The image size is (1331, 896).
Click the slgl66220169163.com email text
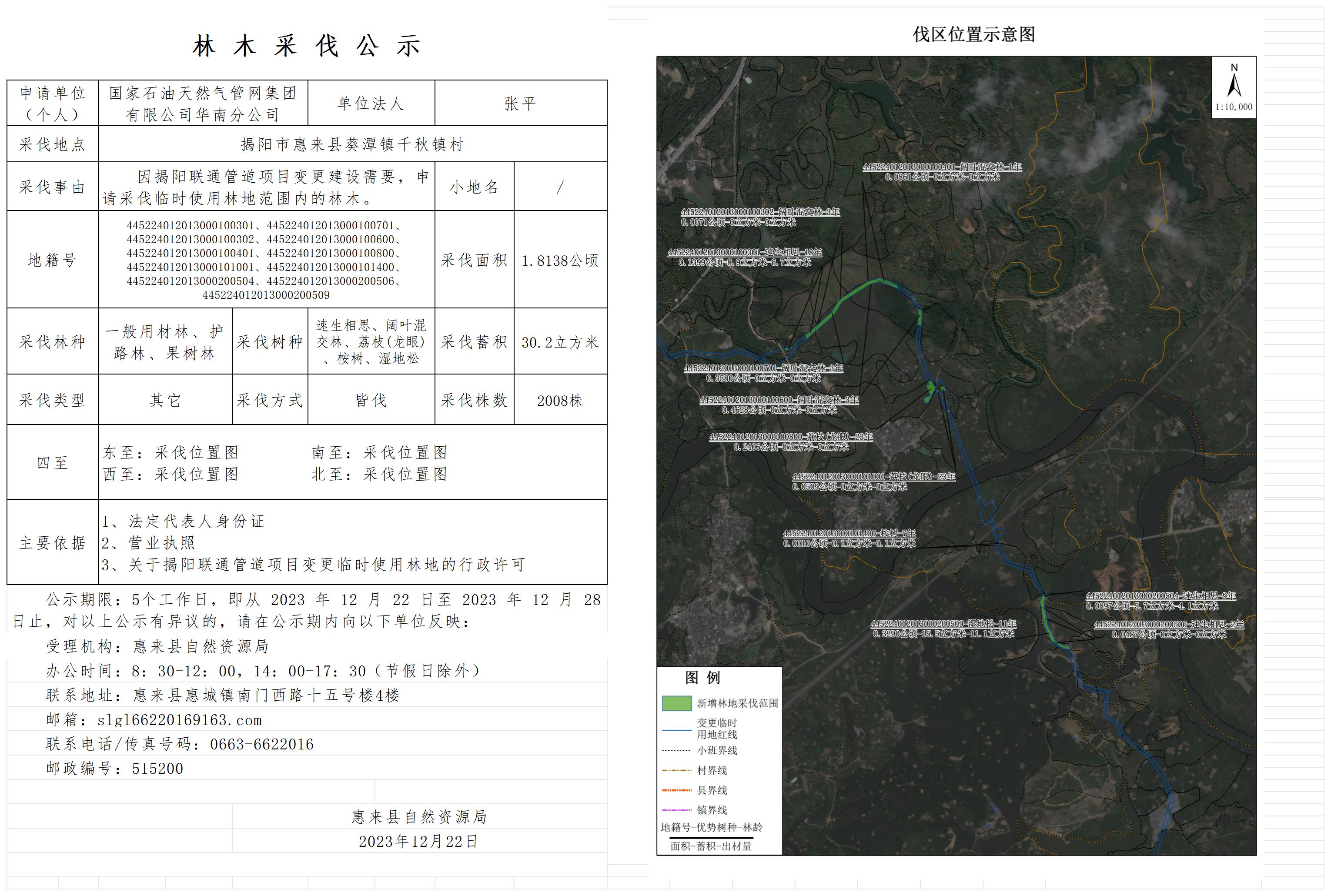coord(180,720)
